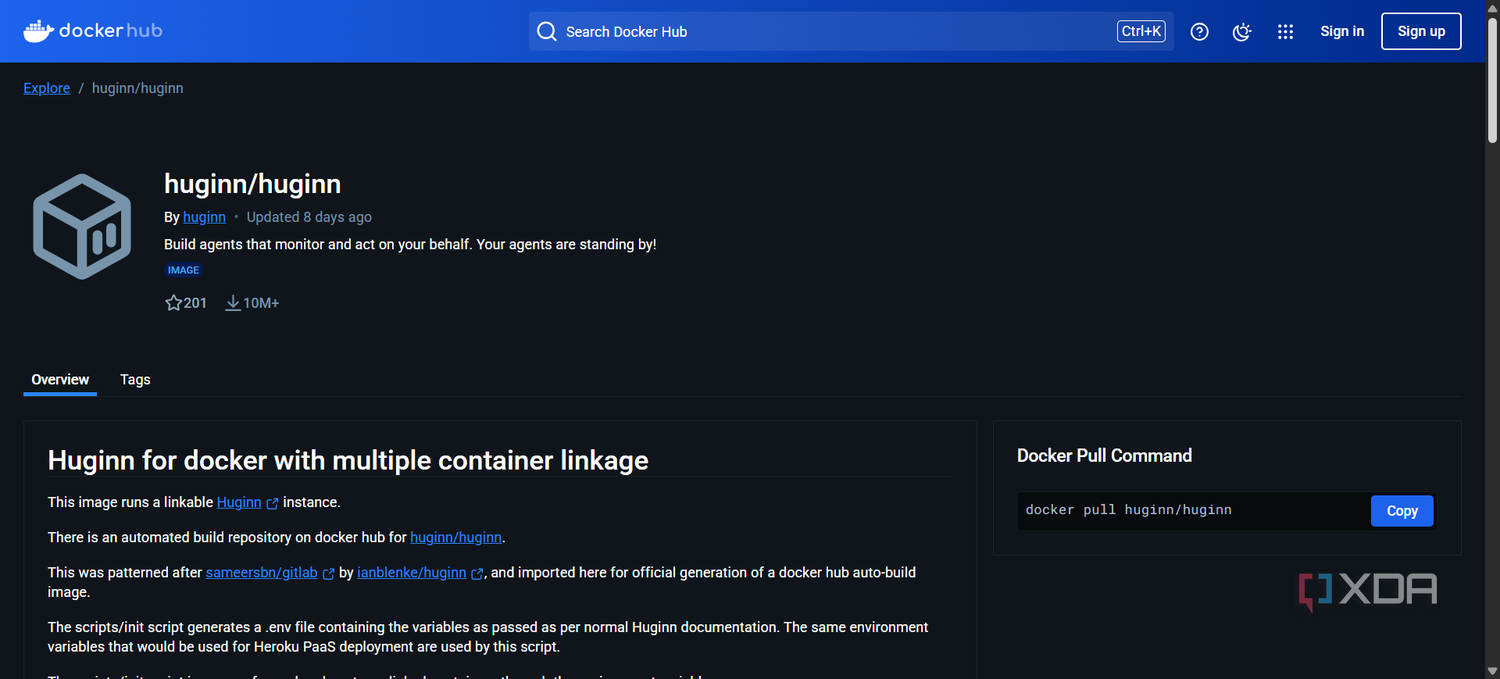The width and height of the screenshot is (1500, 679).
Task: Click external icon after sameersbn/gitlab
Action: 329,573
